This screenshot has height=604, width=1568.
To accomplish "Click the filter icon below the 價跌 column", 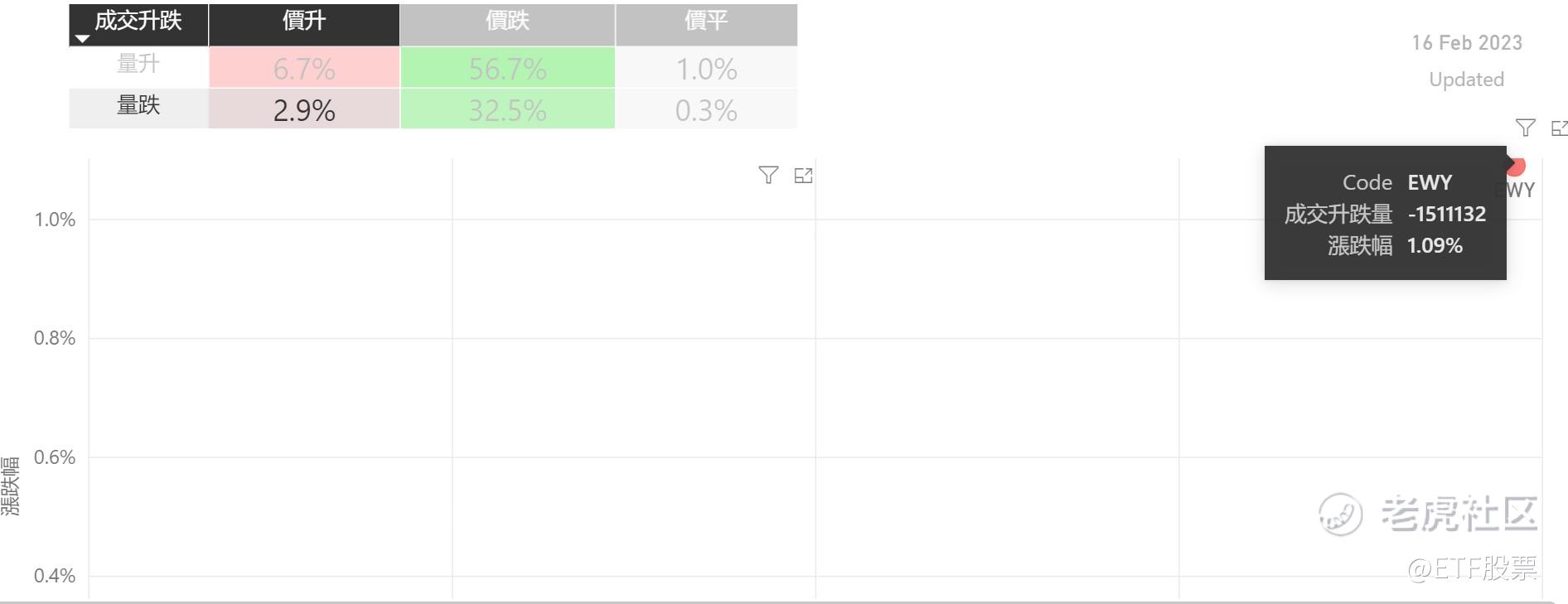I will 768,175.
